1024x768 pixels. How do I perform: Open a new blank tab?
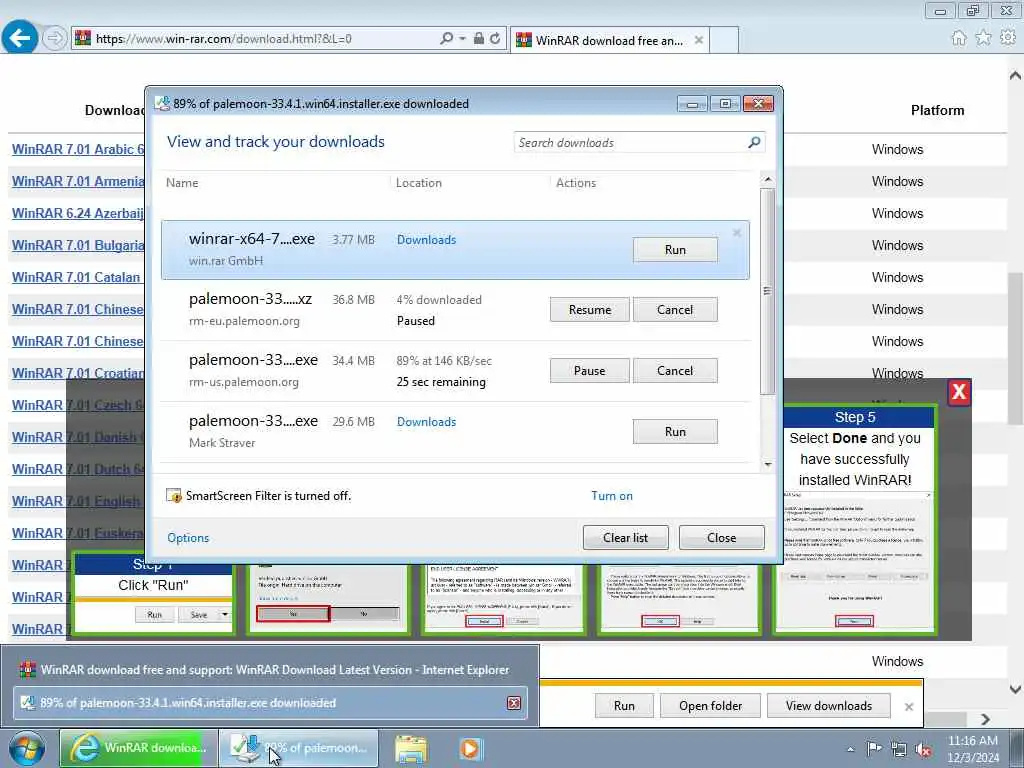click(x=724, y=40)
